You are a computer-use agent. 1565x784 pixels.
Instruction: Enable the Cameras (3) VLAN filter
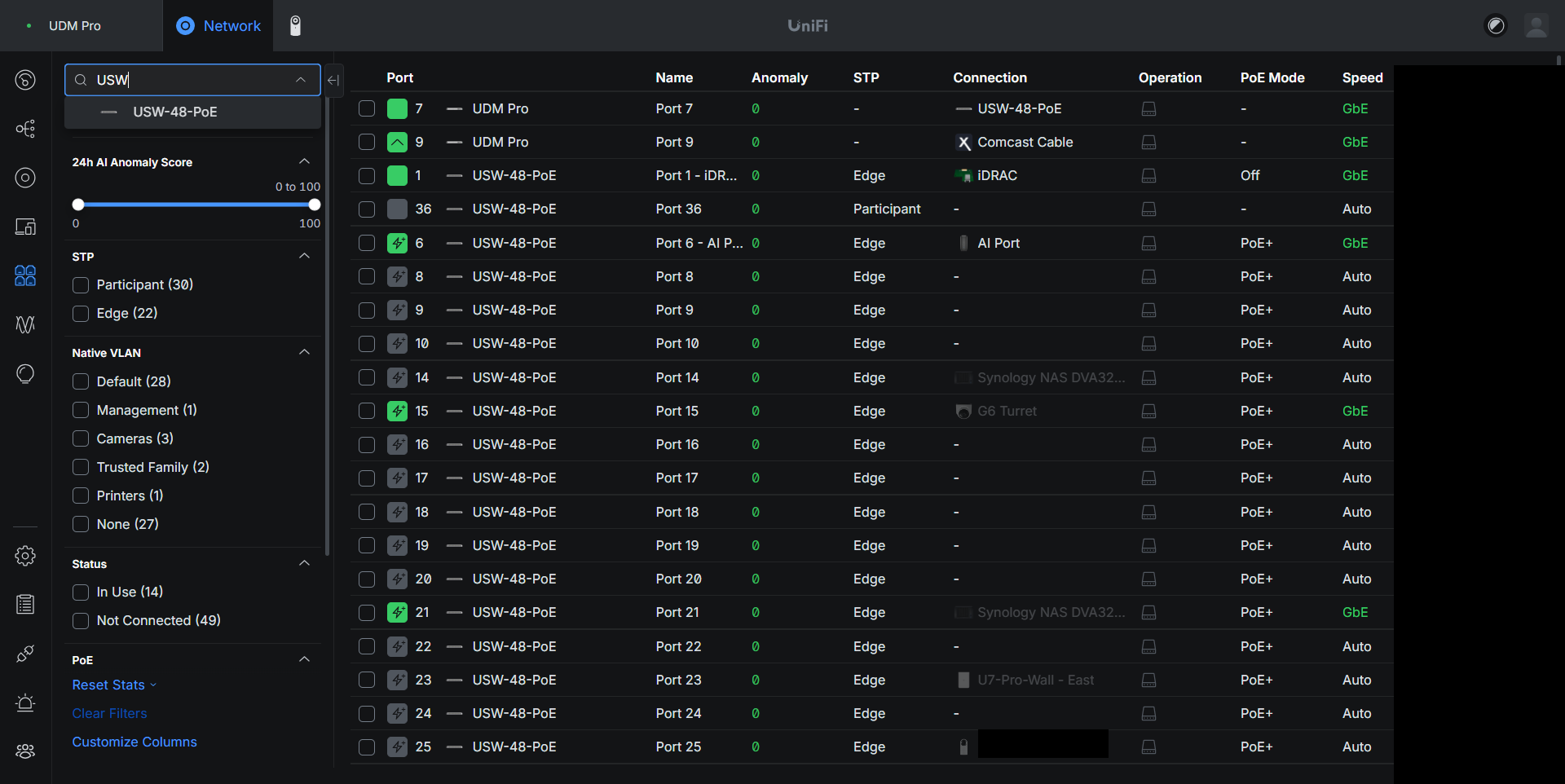click(x=81, y=438)
